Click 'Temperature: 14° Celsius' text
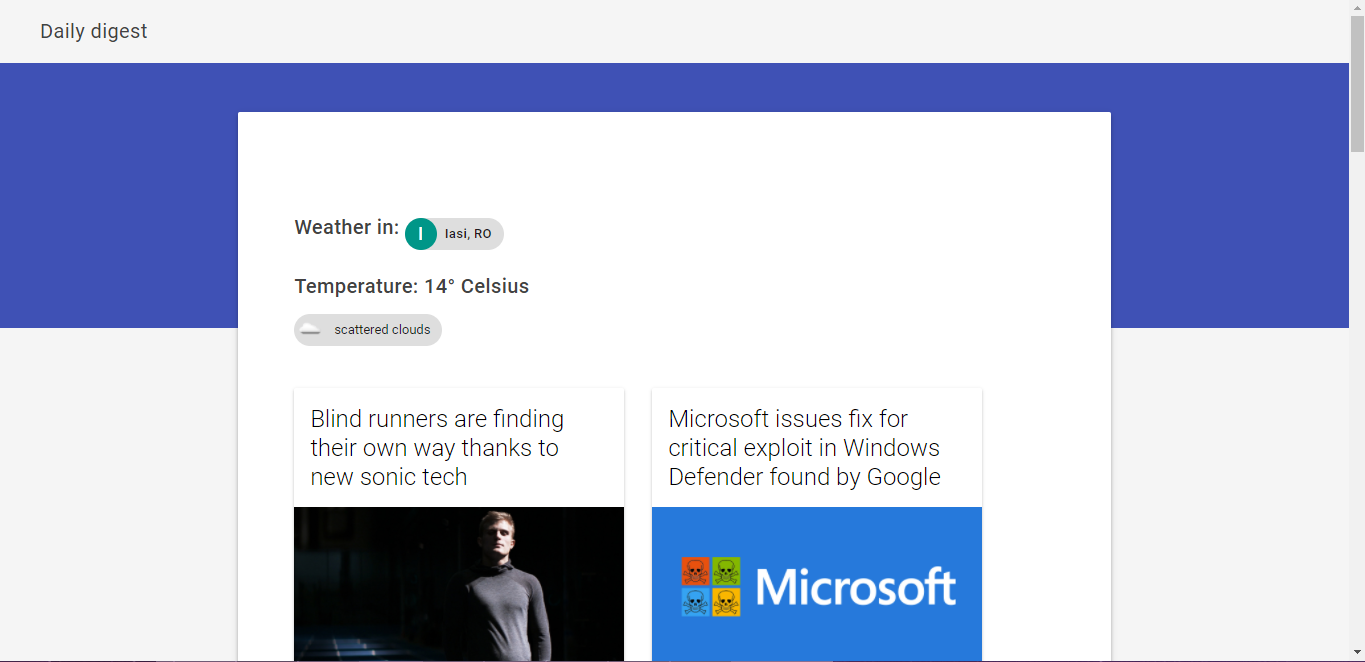 pyautogui.click(x=411, y=286)
